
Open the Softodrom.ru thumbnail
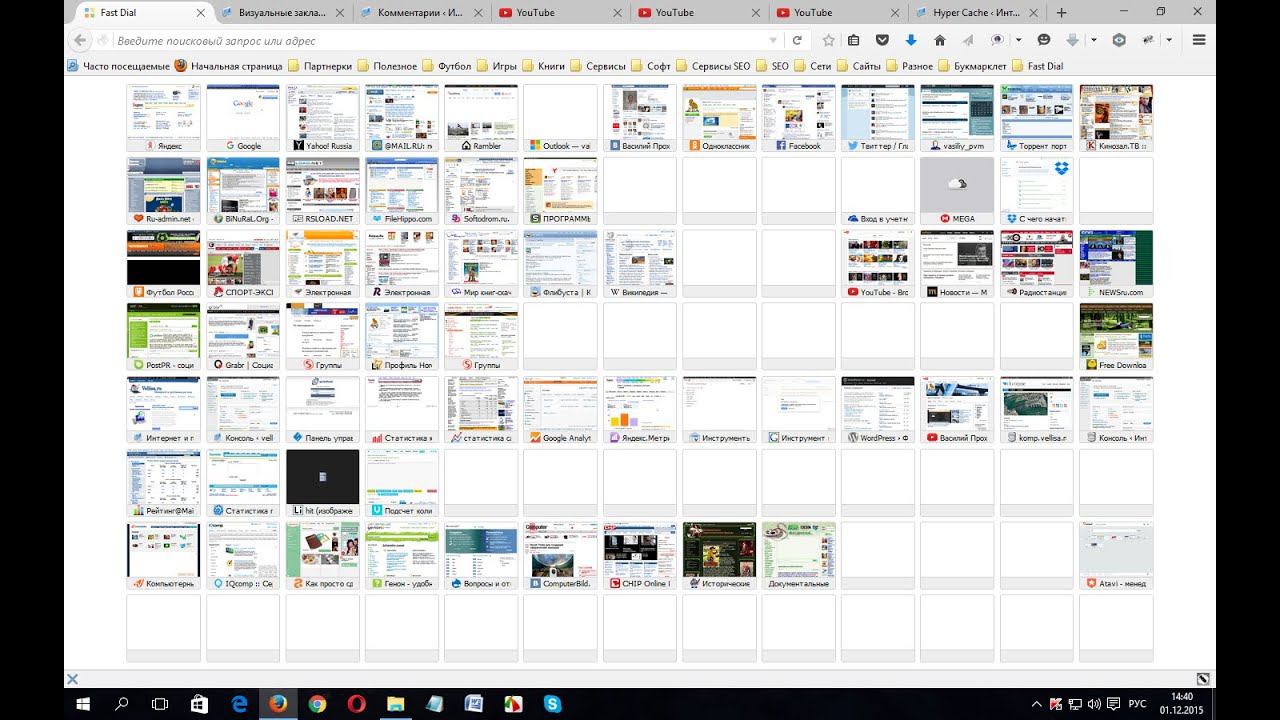point(481,191)
